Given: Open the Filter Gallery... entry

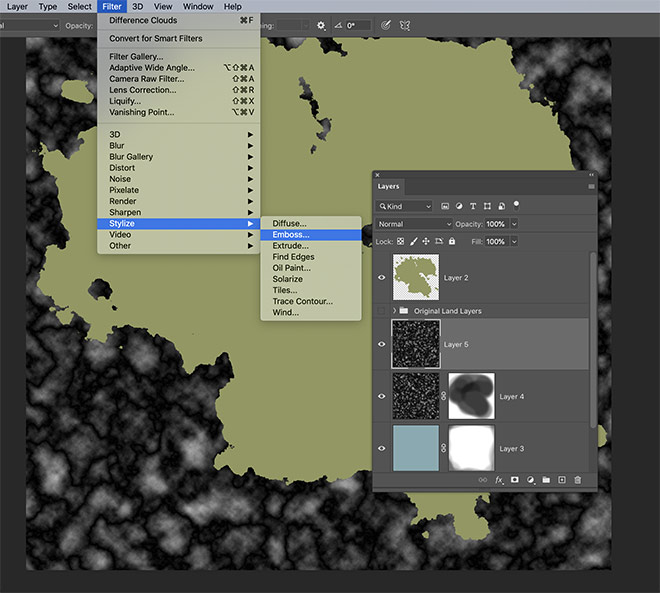Looking at the screenshot, I should click(x=138, y=57).
